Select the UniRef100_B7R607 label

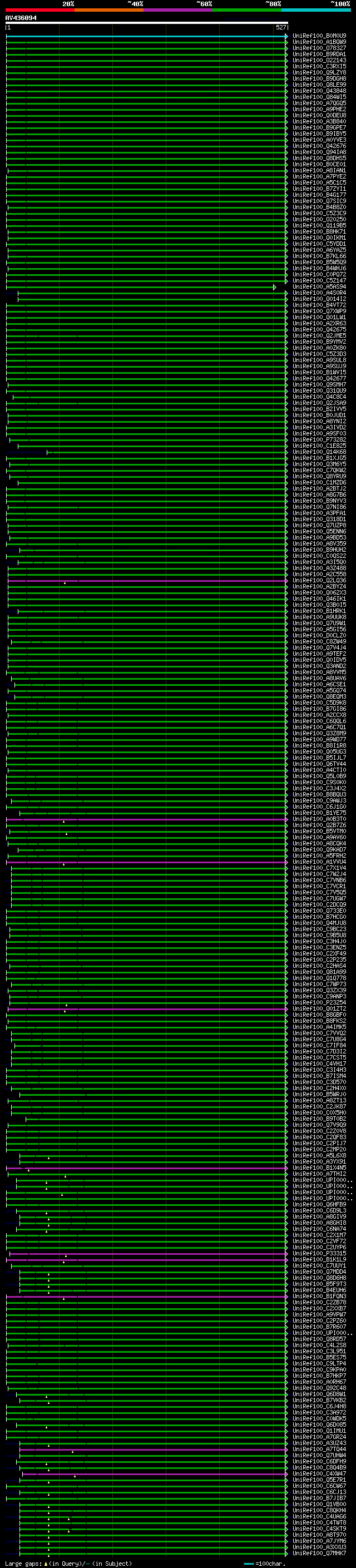pyautogui.click(x=319, y=1327)
